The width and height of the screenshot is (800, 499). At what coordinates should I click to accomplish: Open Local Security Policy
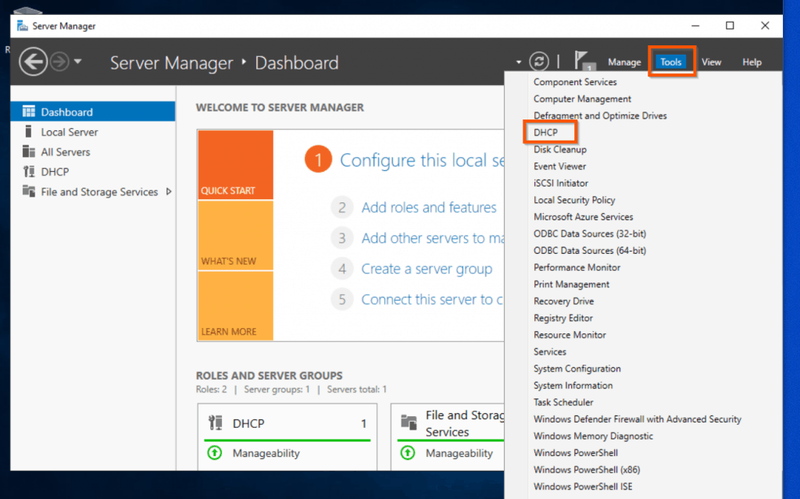[574, 199]
